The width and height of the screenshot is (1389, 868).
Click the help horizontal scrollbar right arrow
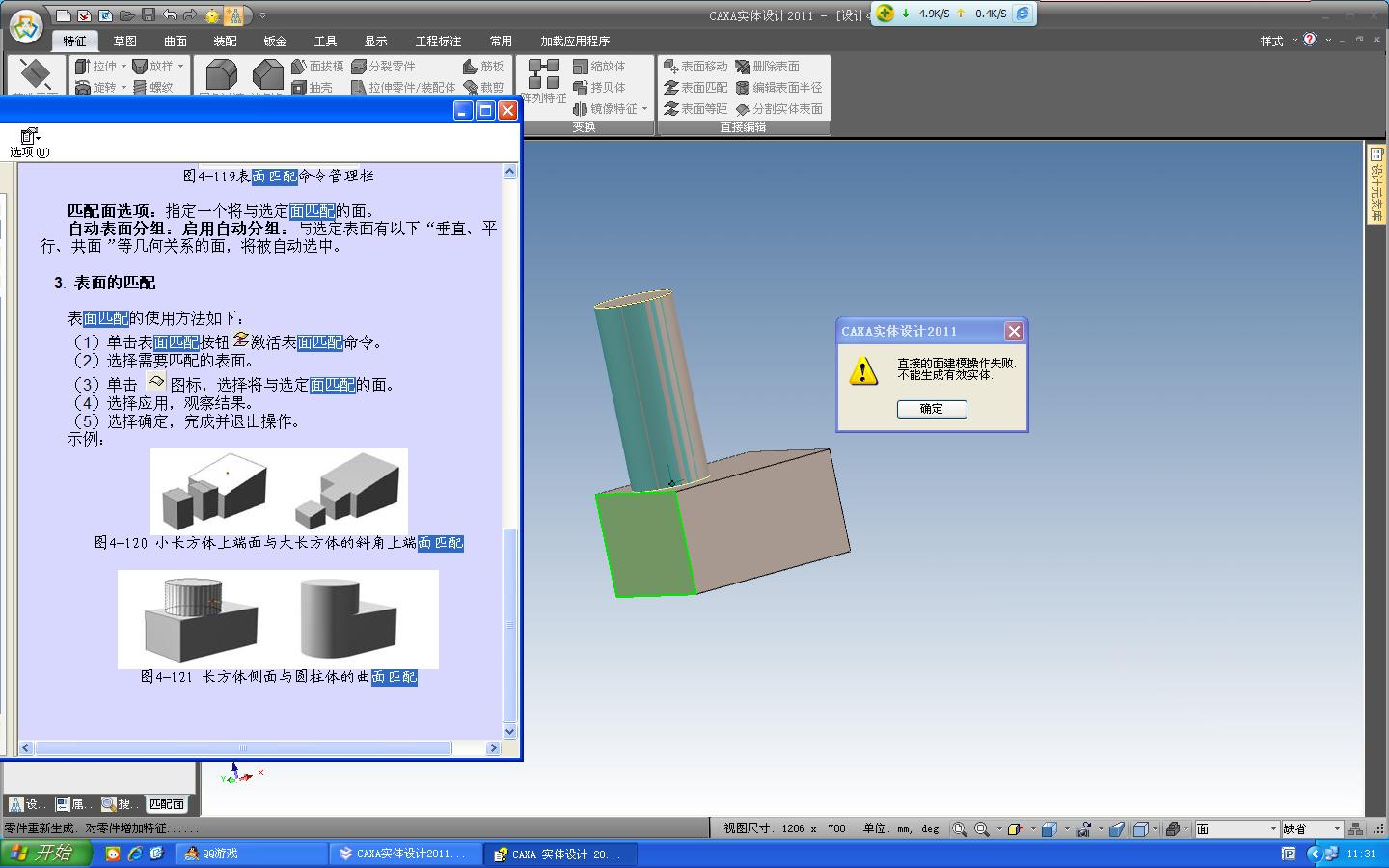point(493,747)
